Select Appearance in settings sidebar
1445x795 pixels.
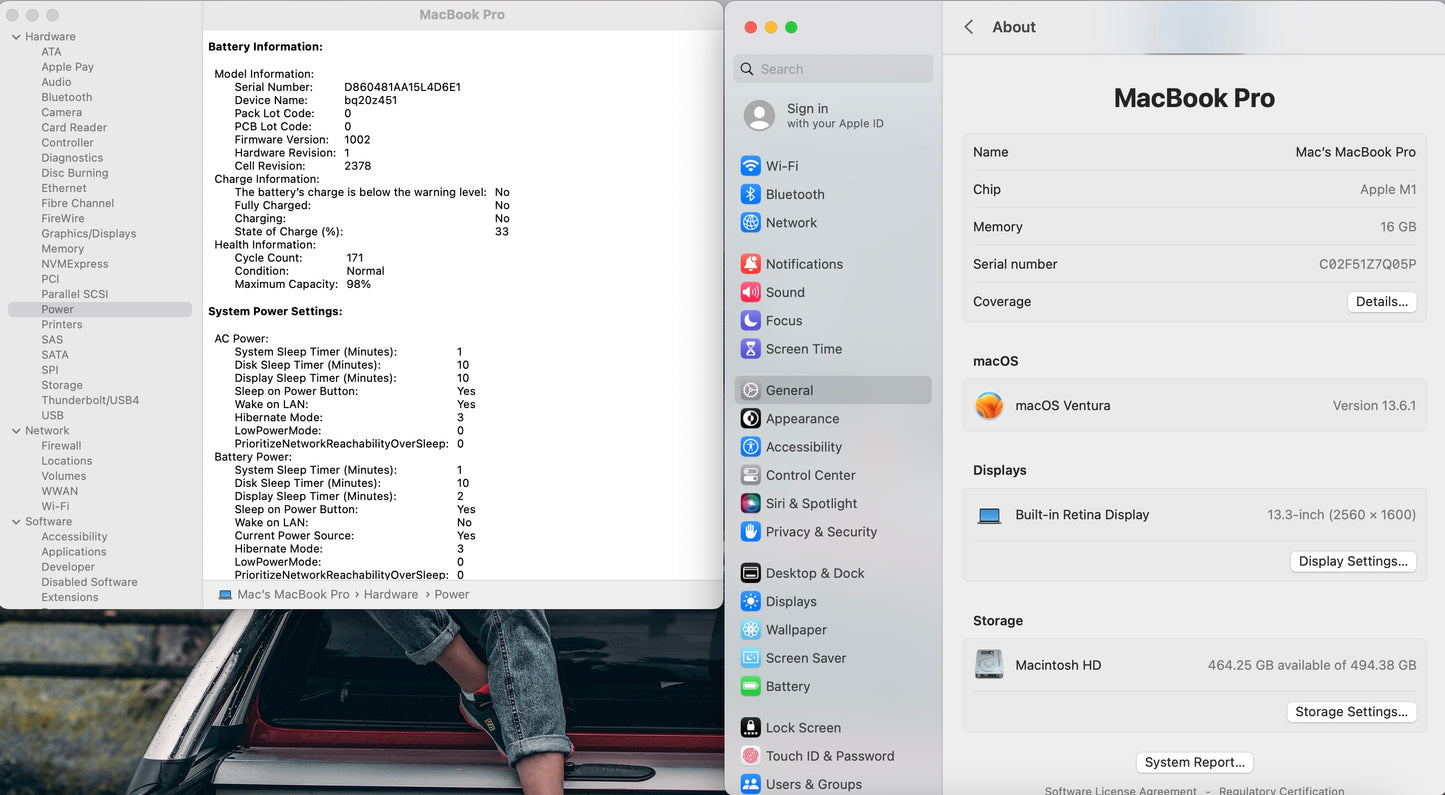tap(802, 419)
